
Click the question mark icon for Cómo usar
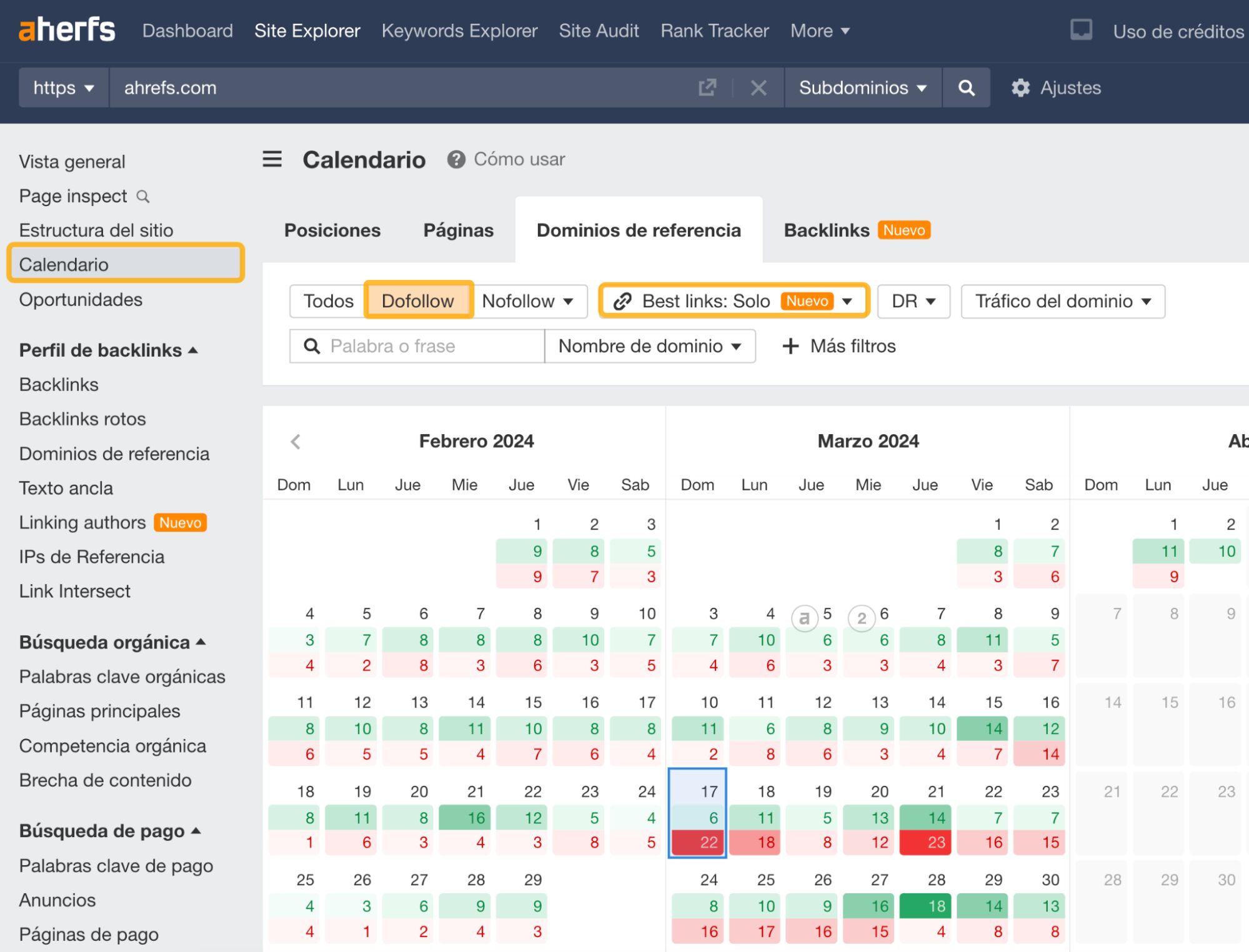455,159
